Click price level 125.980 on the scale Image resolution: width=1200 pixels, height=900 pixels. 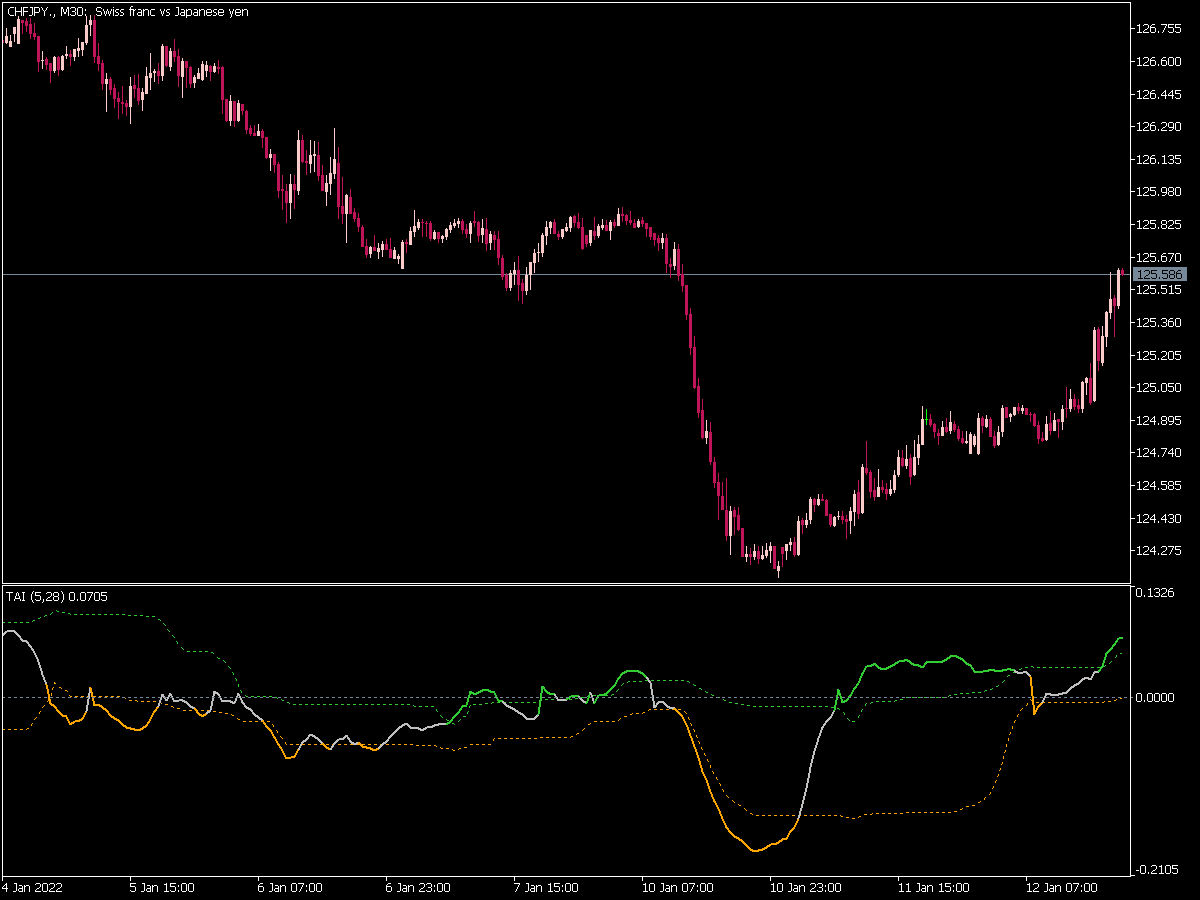[x=1160, y=192]
